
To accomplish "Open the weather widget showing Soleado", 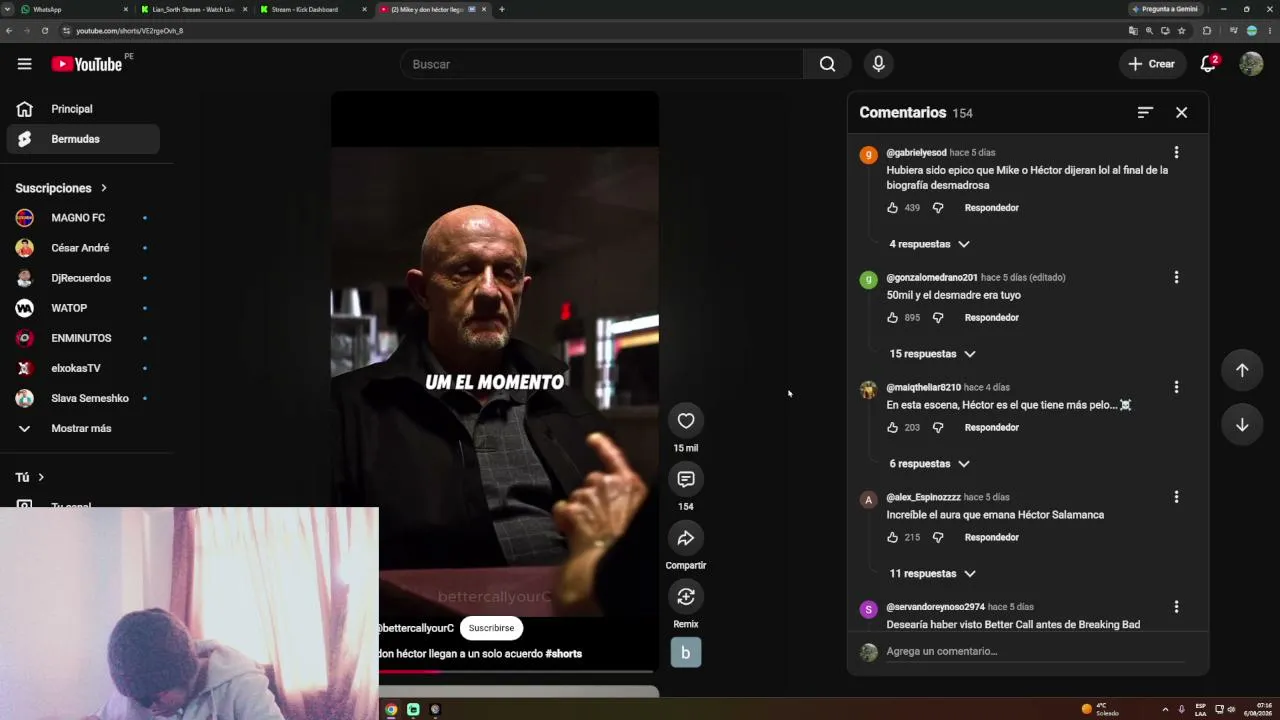I will (1100, 709).
